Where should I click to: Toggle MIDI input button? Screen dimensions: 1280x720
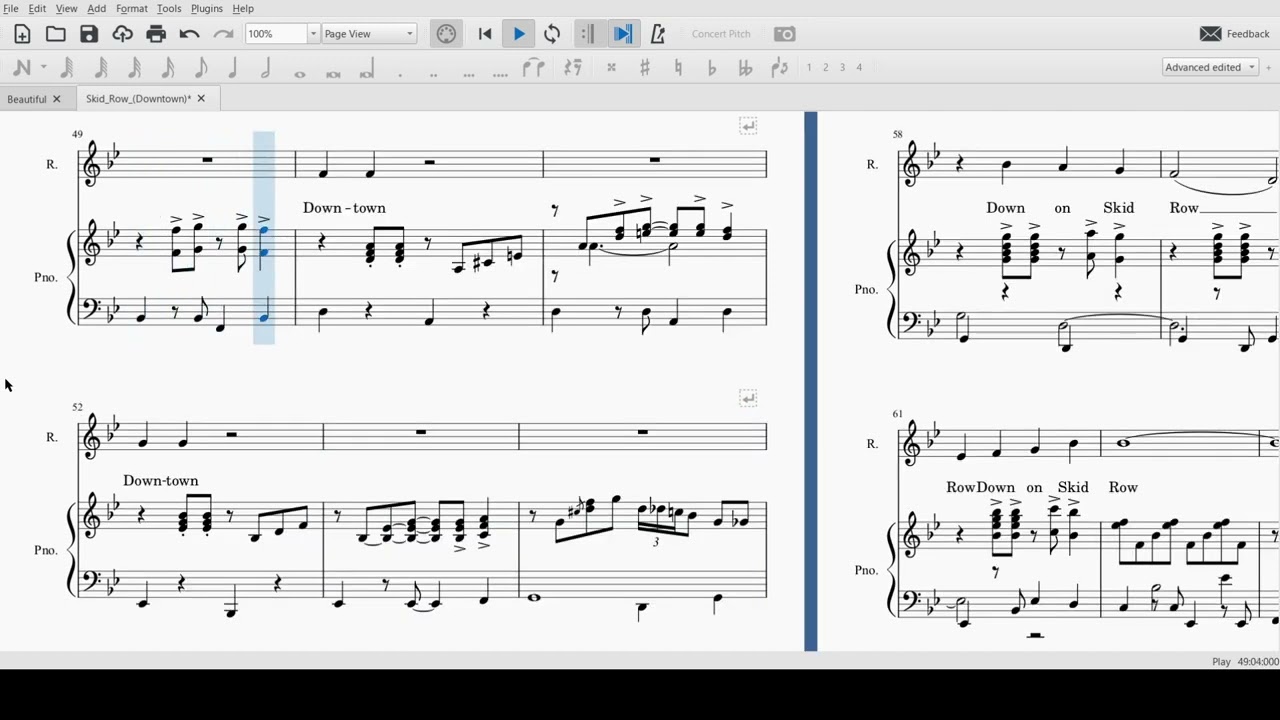[446, 34]
